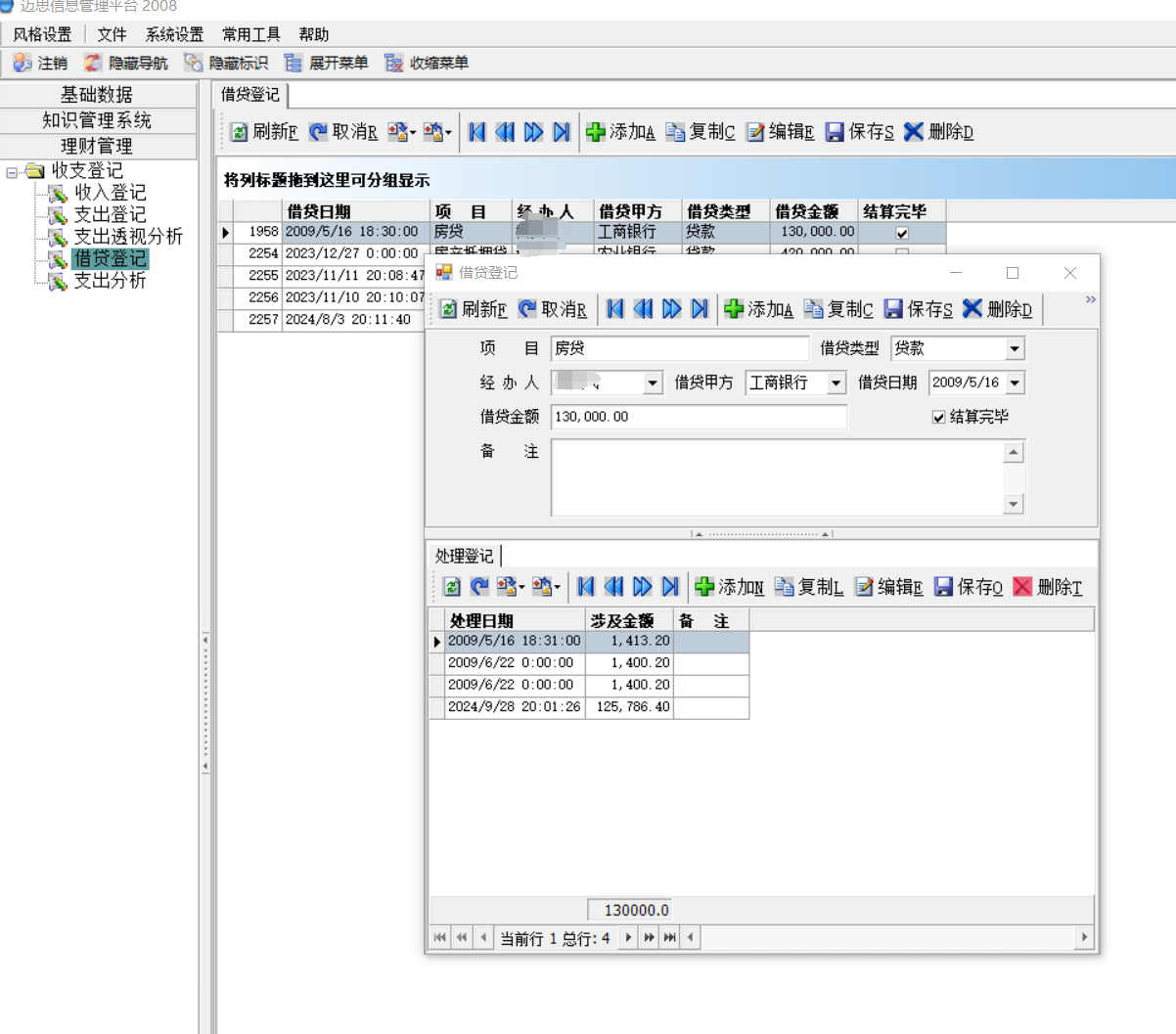Viewport: 1176px width, 1034px height.
Task: Click the 借贷金额 input field
Action: coord(698,417)
